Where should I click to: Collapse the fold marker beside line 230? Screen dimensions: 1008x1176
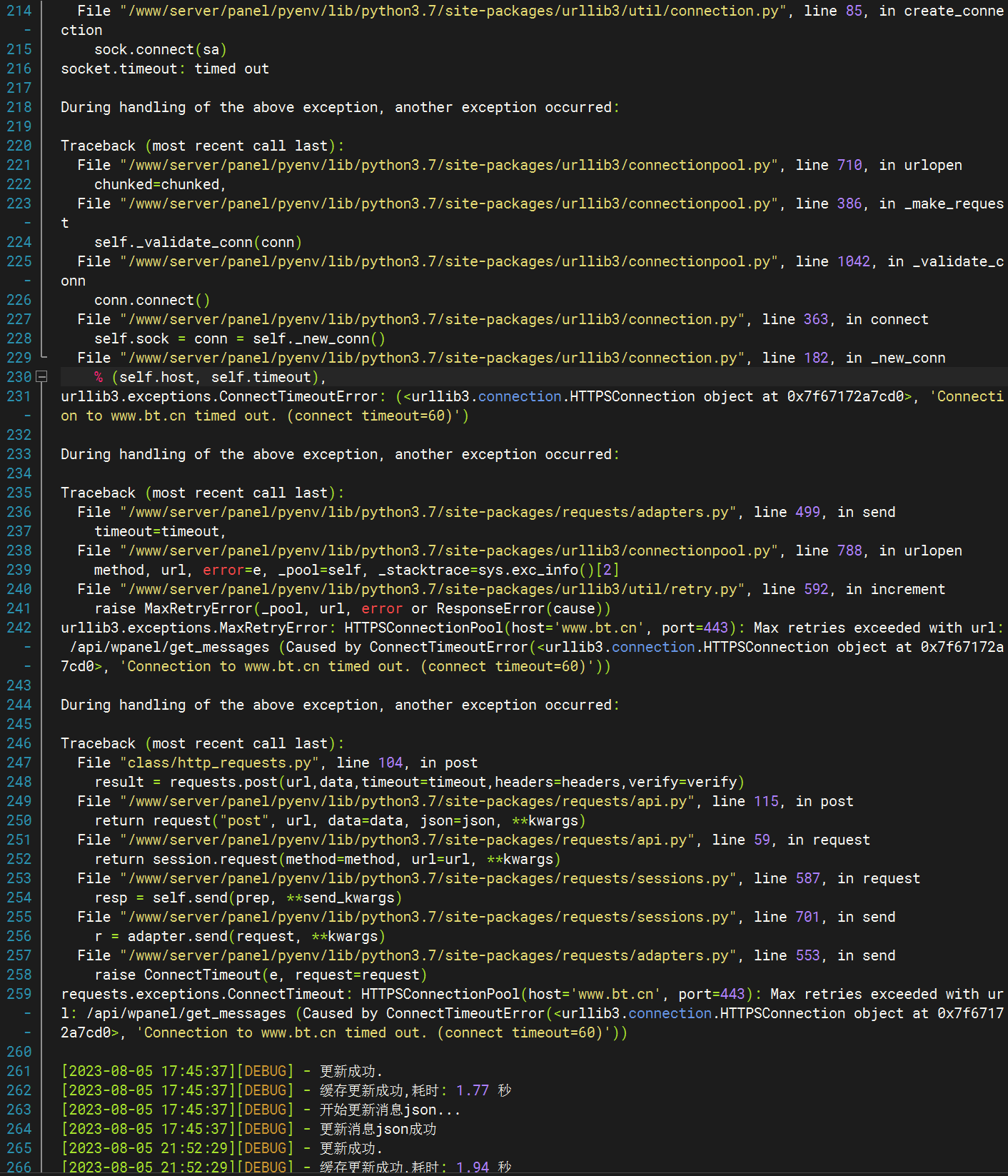(x=41, y=376)
